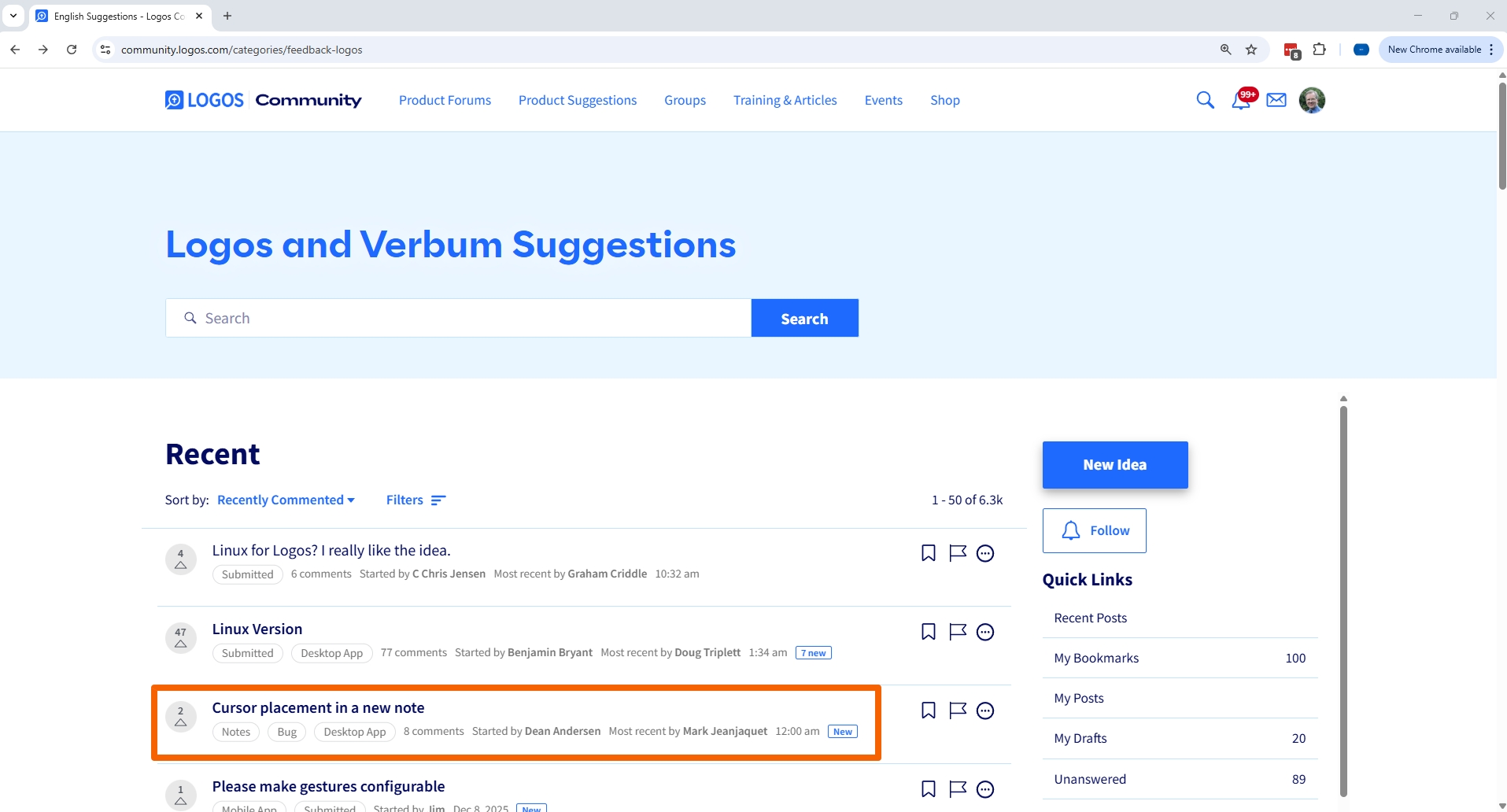This screenshot has width=1507, height=812.
Task: Expand the tab search dropdown arrow
Action: click(13, 16)
